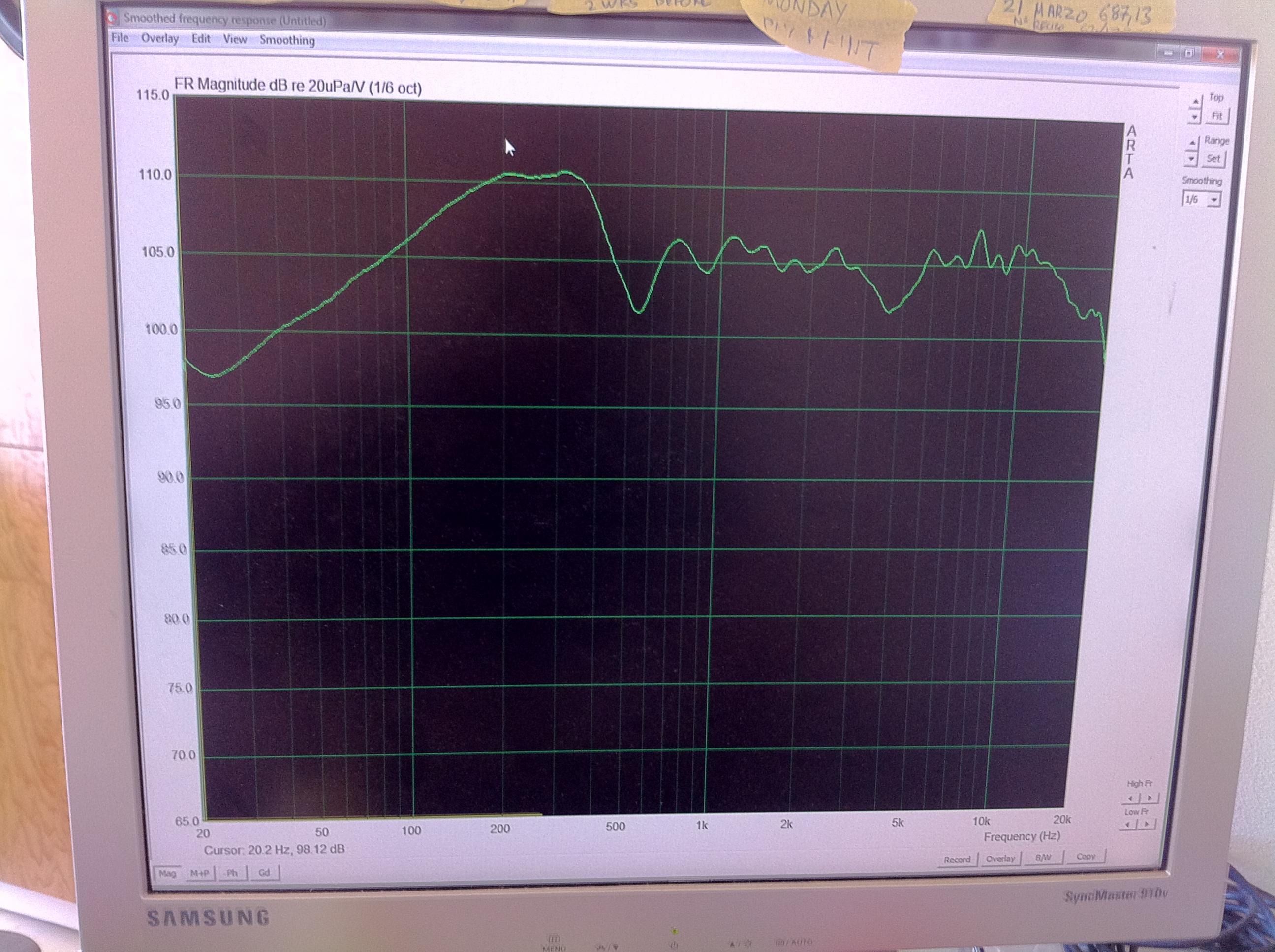Viewport: 1275px width, 952px height.
Task: Shift High Fr right arrow
Action: [1150, 798]
